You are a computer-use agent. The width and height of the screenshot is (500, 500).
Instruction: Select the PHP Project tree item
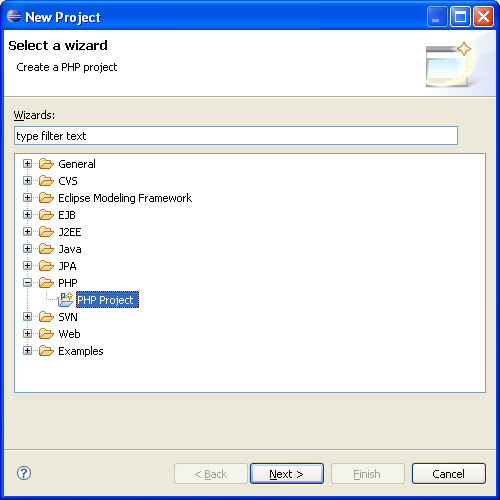(107, 300)
